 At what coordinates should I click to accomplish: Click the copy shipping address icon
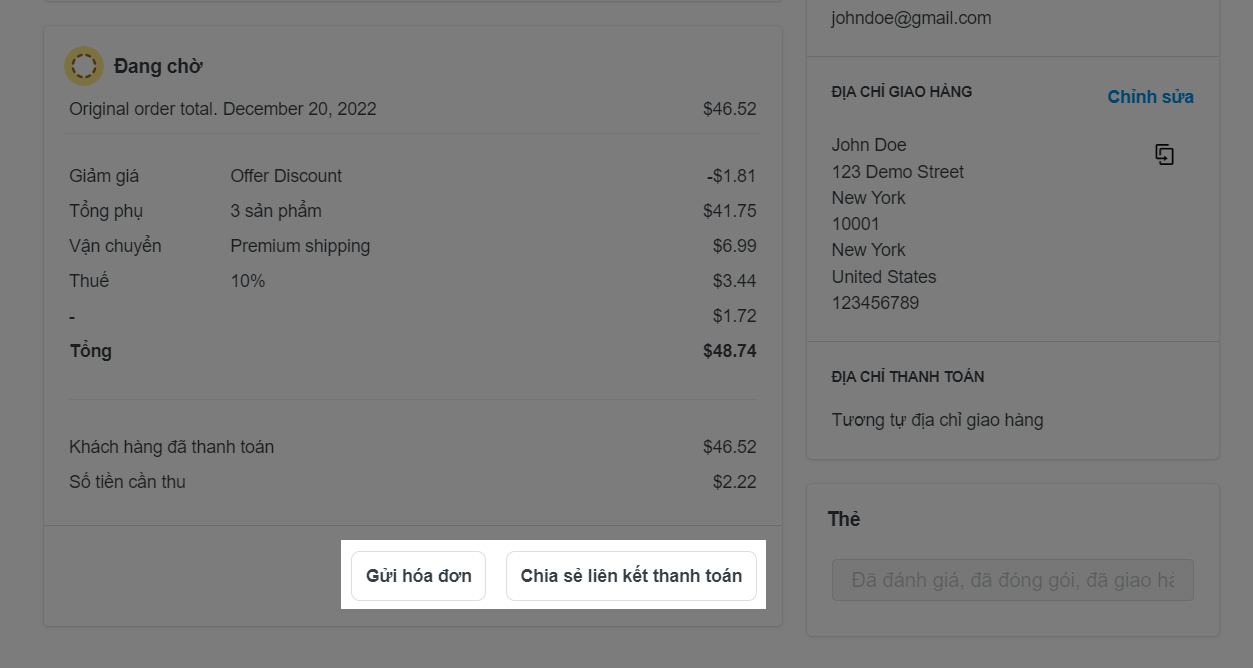1164,155
